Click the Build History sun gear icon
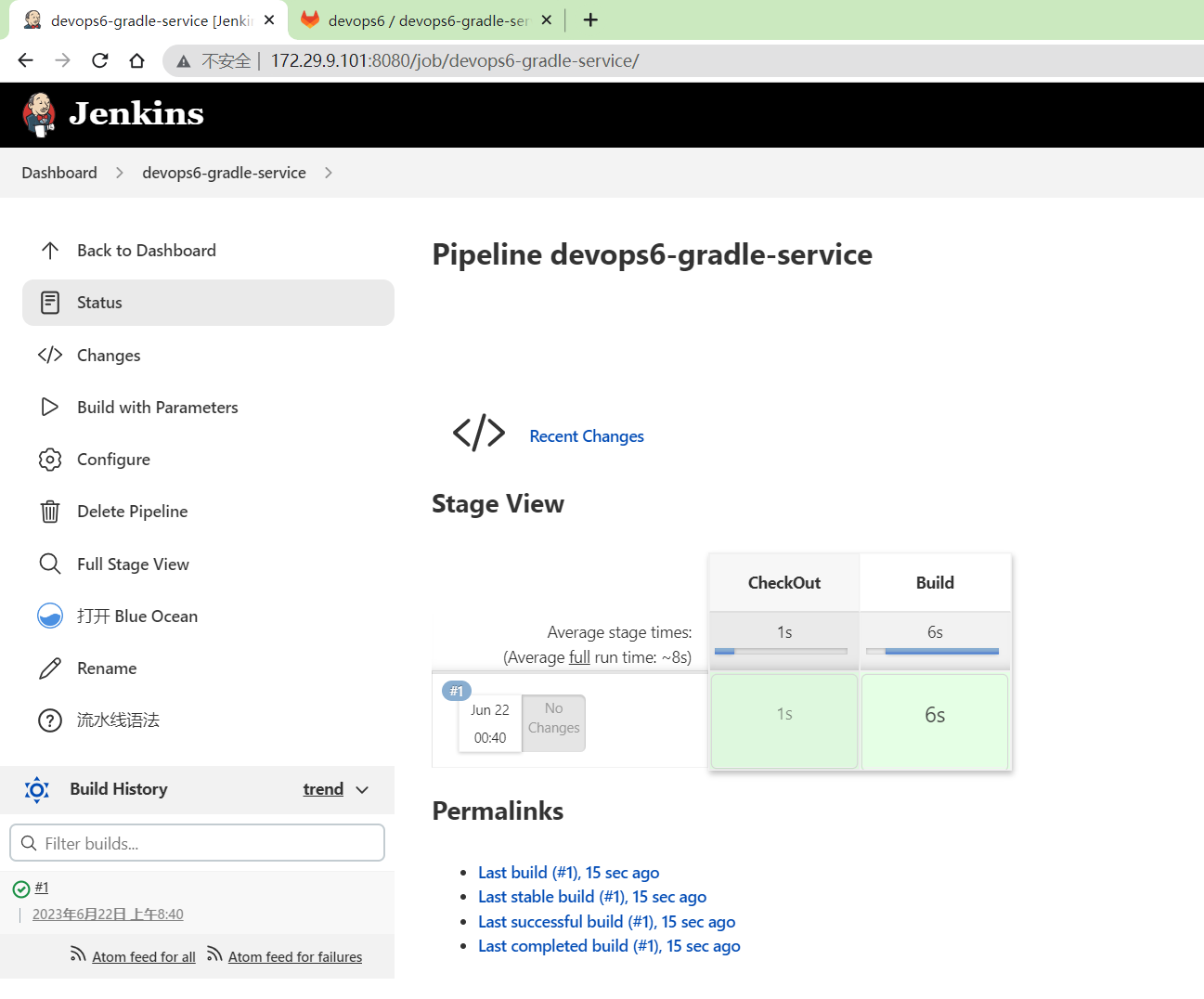This screenshot has width=1204, height=999. coord(37,789)
